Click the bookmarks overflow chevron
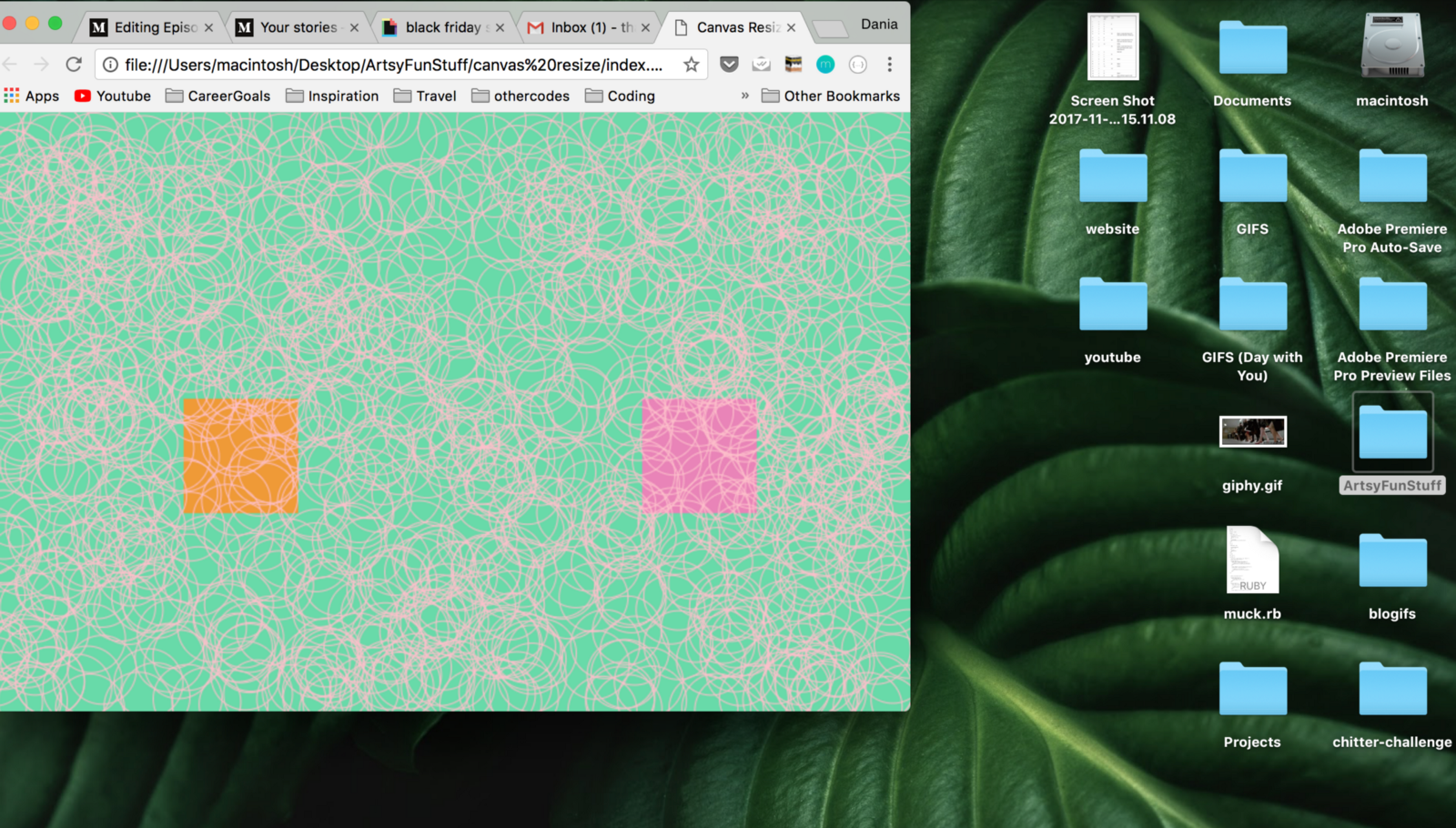Image resolution: width=1456 pixels, height=828 pixels. [x=743, y=96]
